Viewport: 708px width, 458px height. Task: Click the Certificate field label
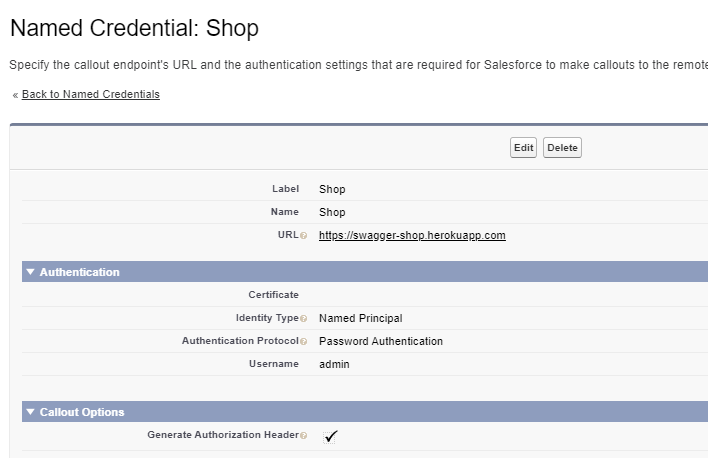pyautogui.click(x=273, y=295)
